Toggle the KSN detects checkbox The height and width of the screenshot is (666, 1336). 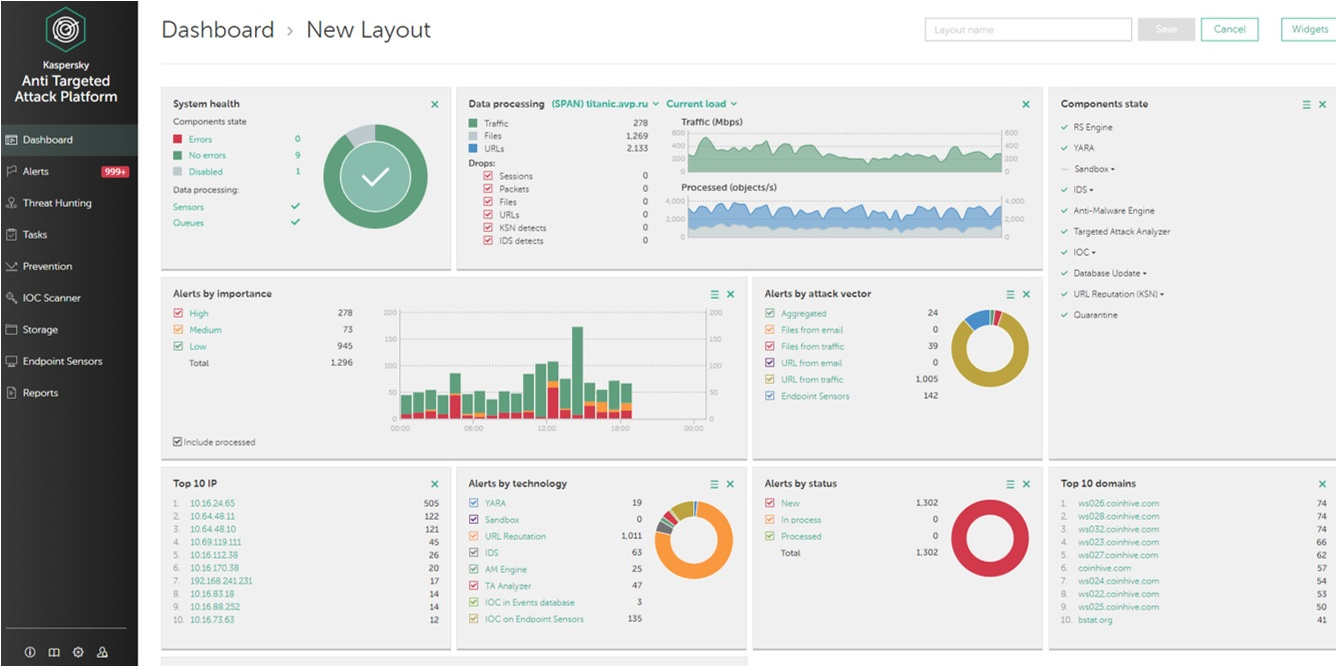pos(488,228)
